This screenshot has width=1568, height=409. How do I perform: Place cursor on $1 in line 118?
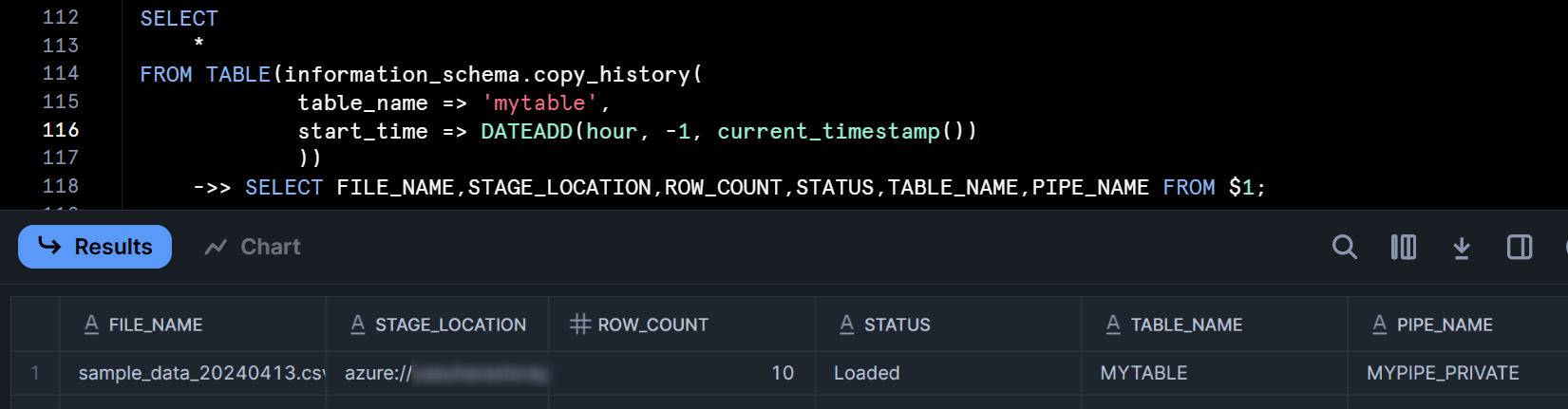coord(1241,187)
